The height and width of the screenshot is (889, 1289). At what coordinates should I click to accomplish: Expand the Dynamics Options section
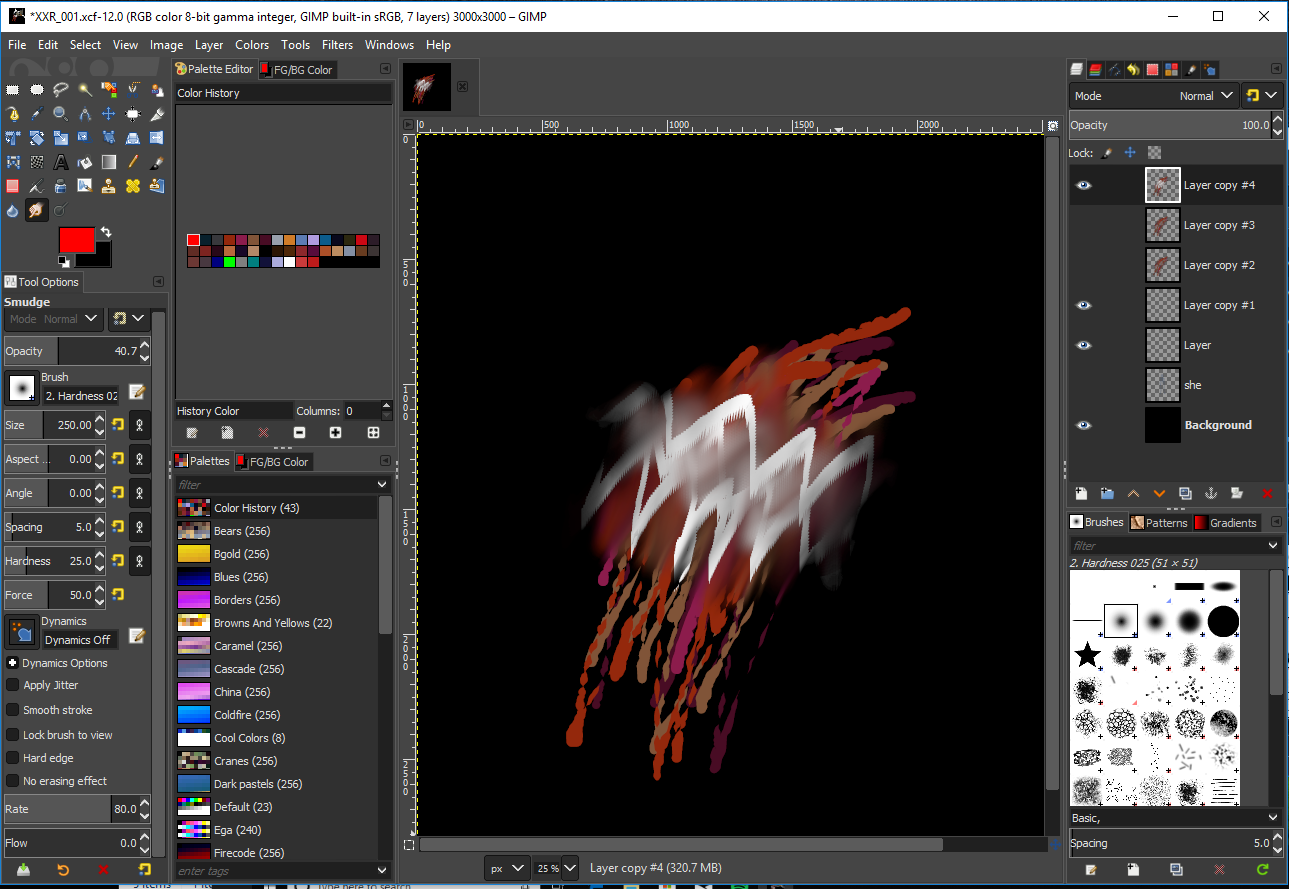tap(12, 663)
